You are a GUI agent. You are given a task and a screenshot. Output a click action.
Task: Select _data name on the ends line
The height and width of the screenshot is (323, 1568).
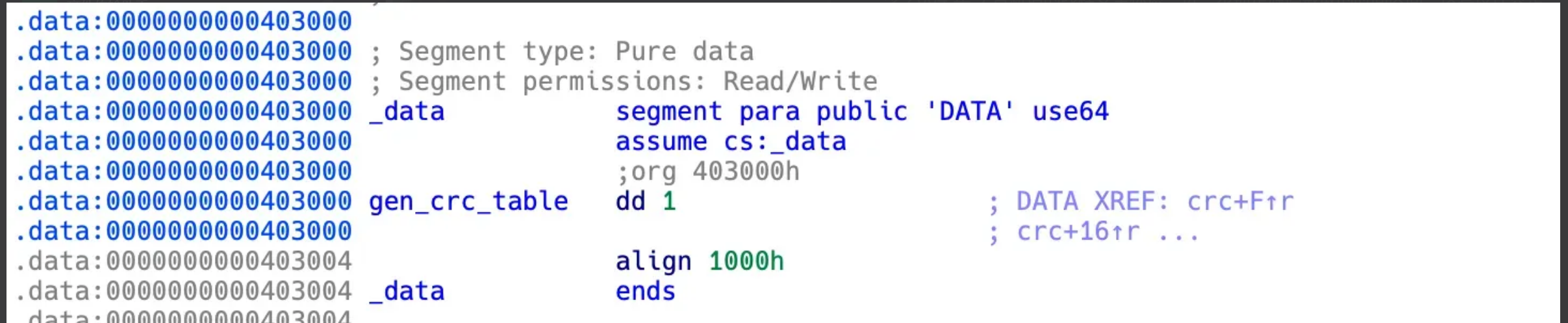click(407, 291)
